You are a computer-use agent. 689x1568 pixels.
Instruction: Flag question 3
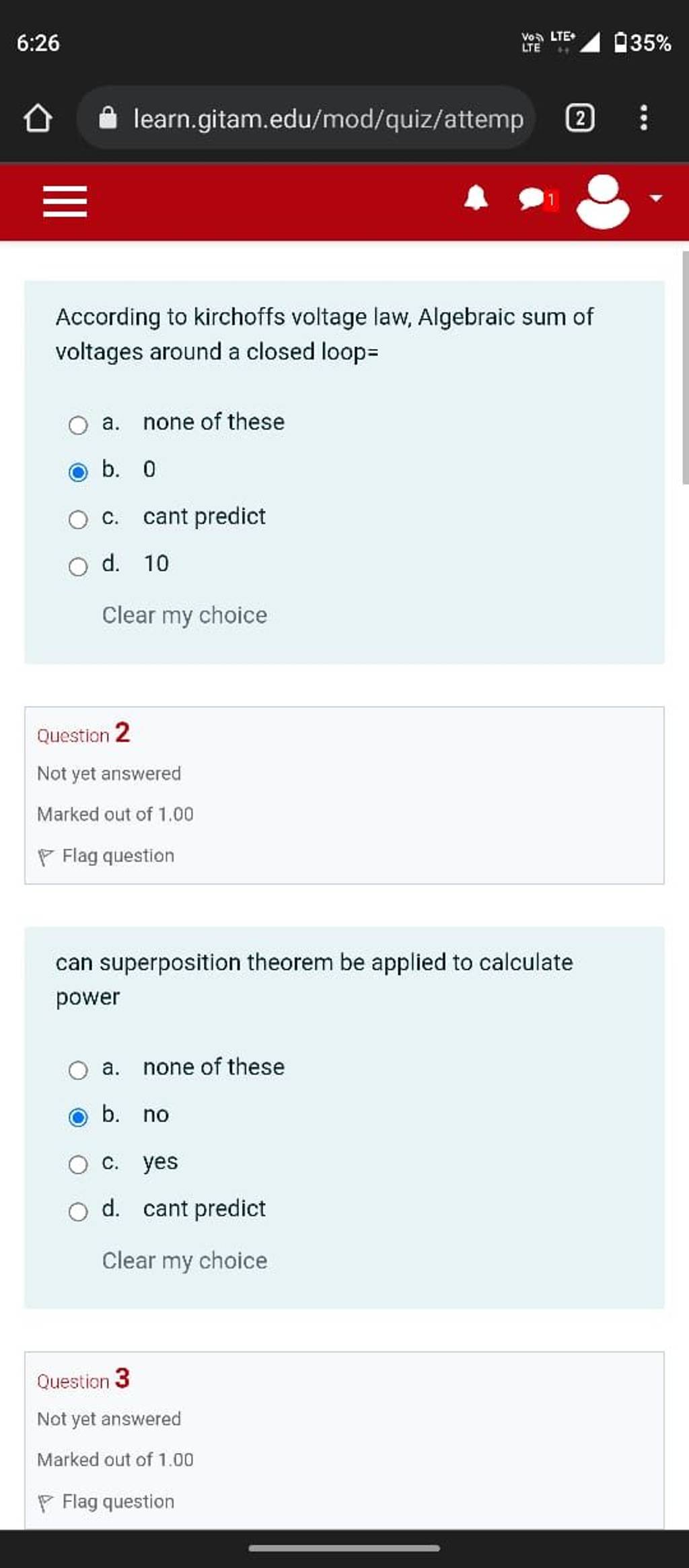click(106, 1501)
